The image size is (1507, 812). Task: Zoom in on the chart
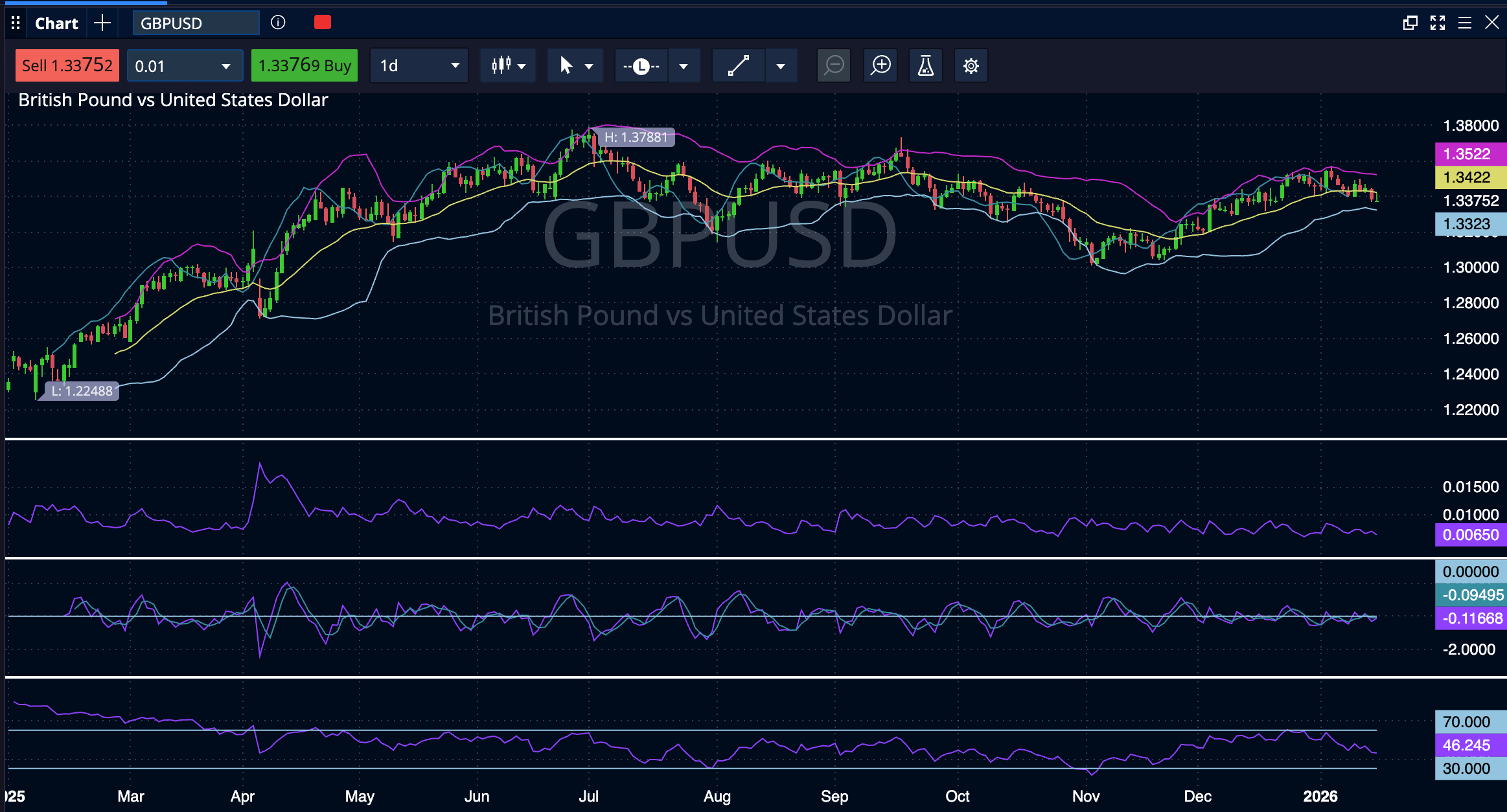click(x=880, y=65)
